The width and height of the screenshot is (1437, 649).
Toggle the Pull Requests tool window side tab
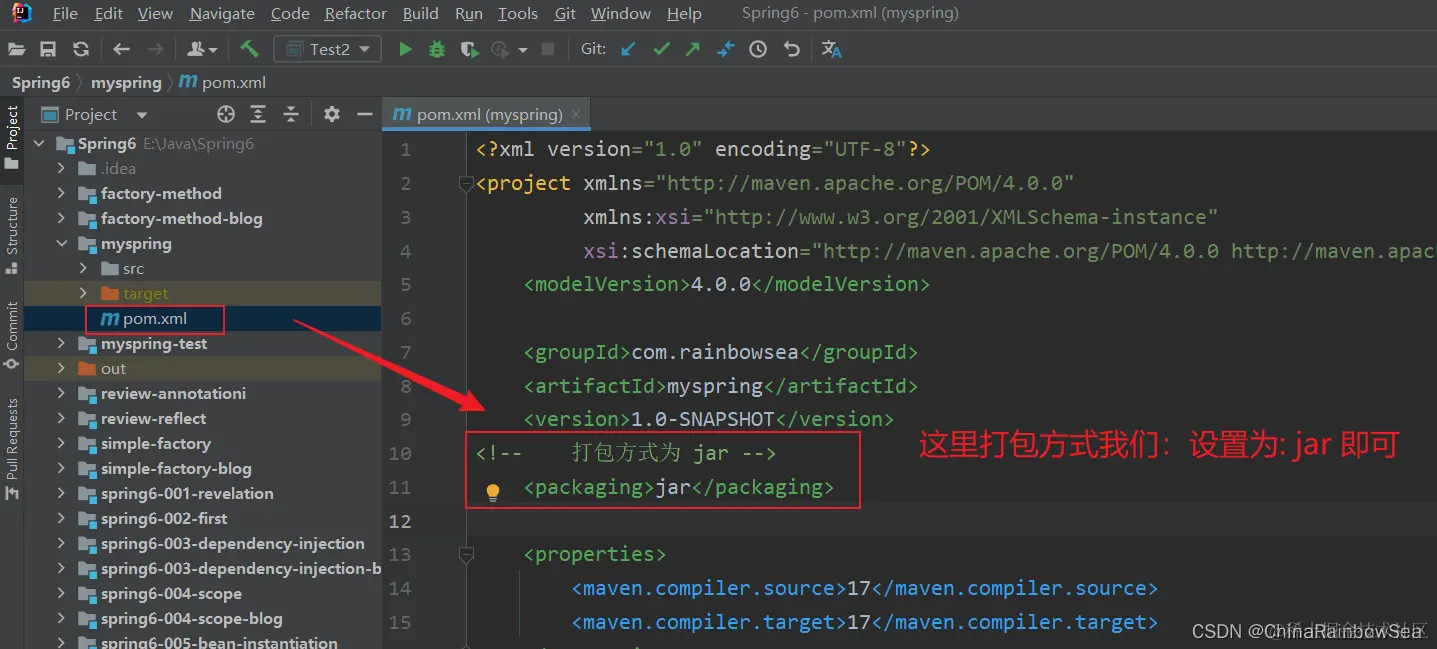coord(12,449)
